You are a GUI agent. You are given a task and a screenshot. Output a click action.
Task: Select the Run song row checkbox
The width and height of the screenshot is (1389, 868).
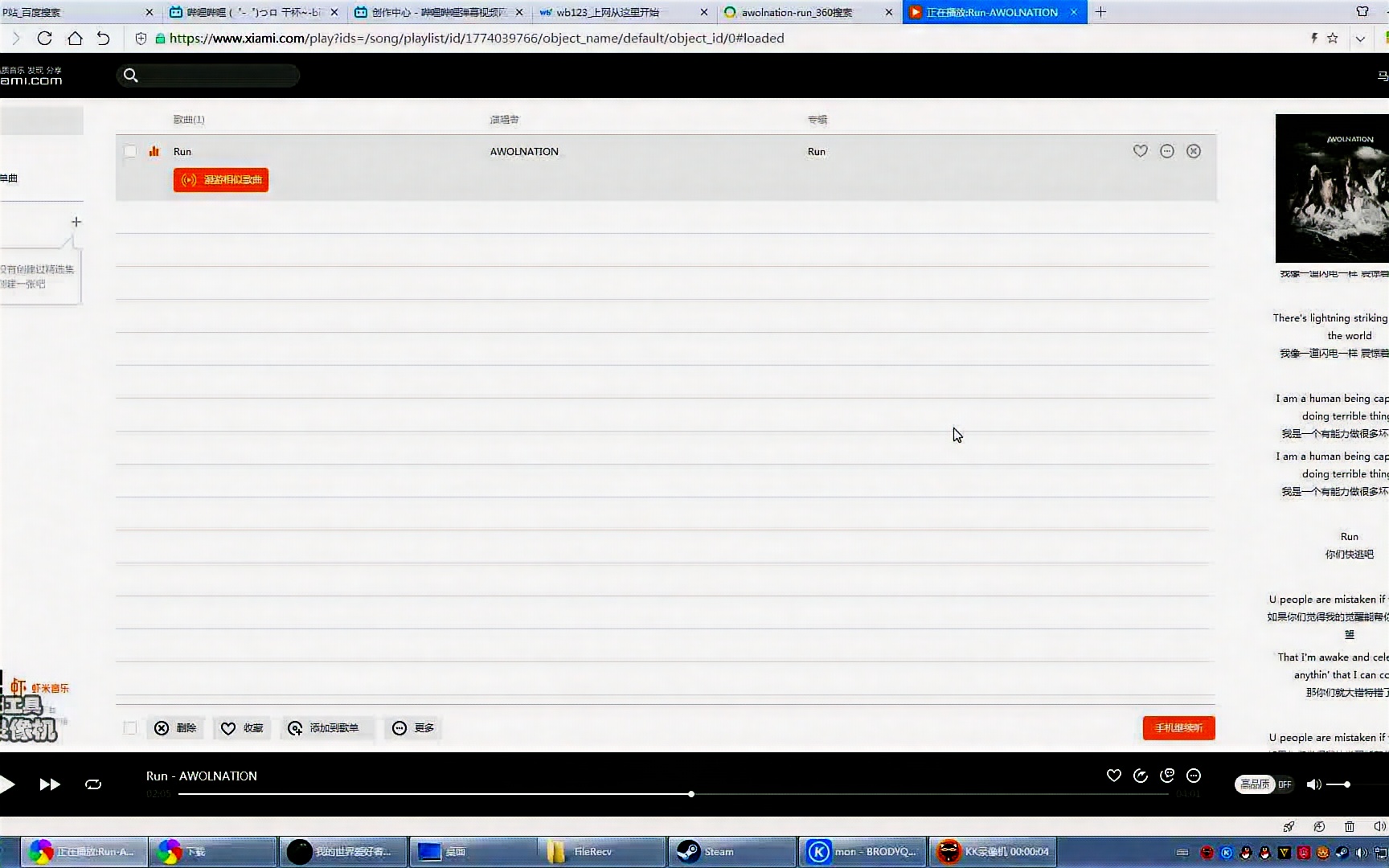click(x=130, y=151)
